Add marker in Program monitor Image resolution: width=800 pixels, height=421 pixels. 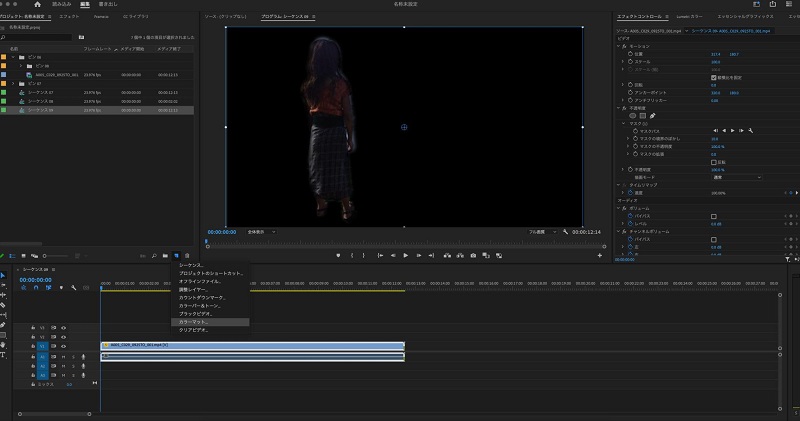(x=338, y=256)
